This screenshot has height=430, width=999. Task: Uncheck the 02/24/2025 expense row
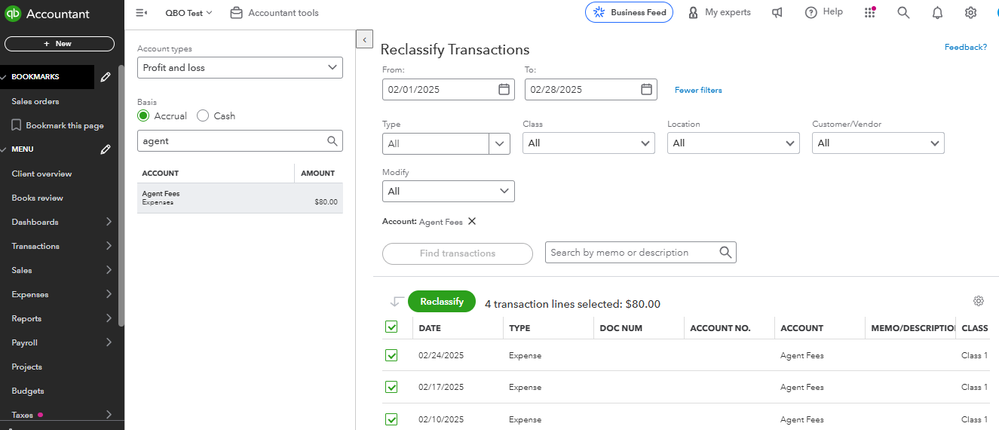(x=391, y=355)
